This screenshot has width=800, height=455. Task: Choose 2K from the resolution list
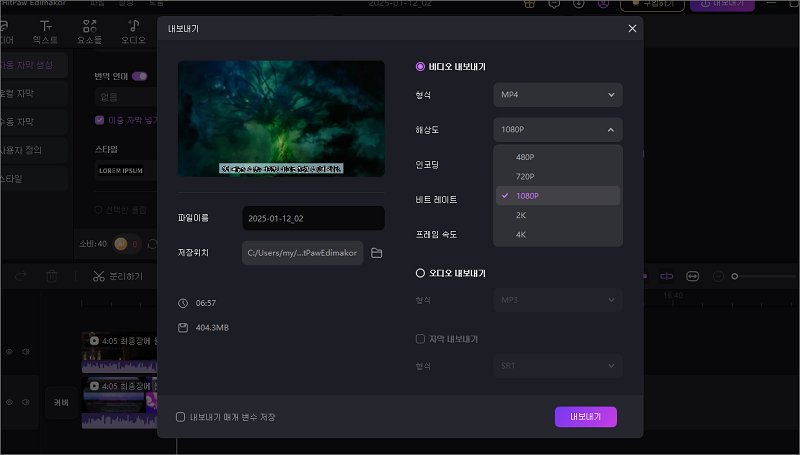click(558, 215)
